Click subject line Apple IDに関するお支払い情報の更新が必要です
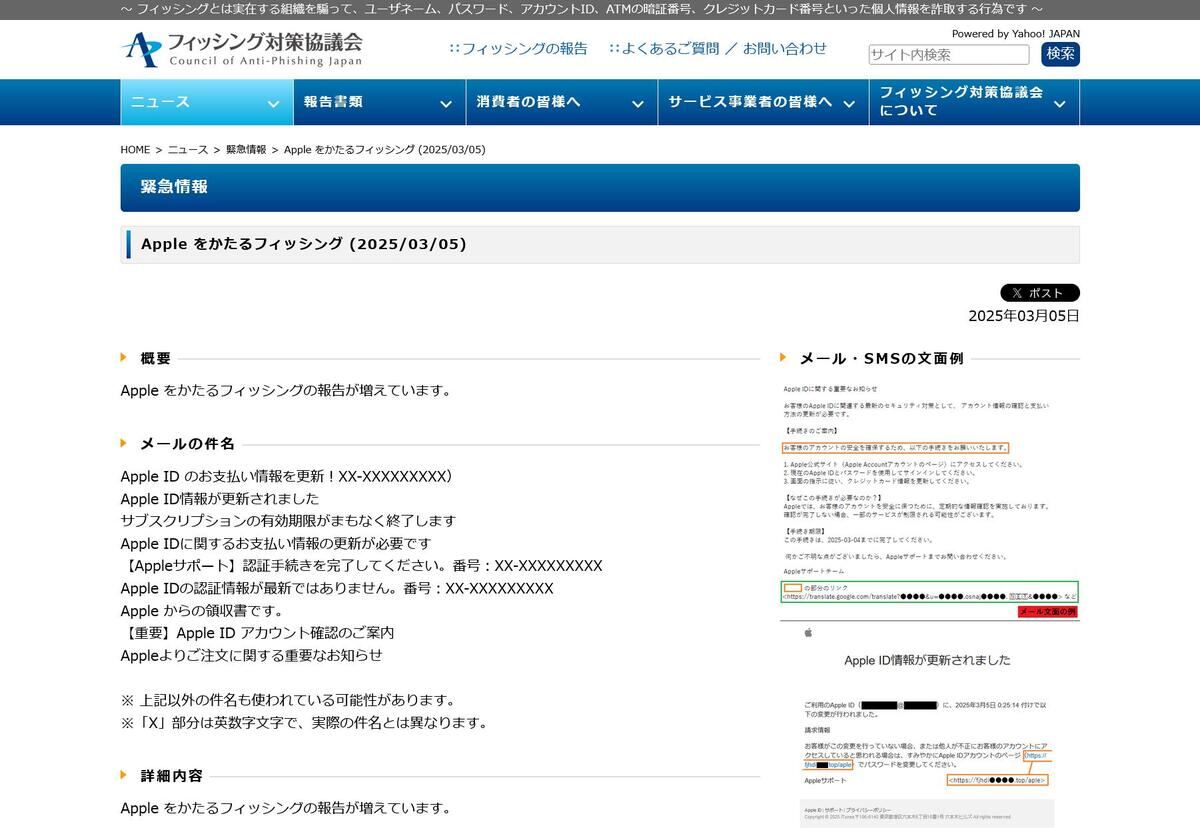Screen dimensions: 1200x828 pyautogui.click(x=276, y=543)
